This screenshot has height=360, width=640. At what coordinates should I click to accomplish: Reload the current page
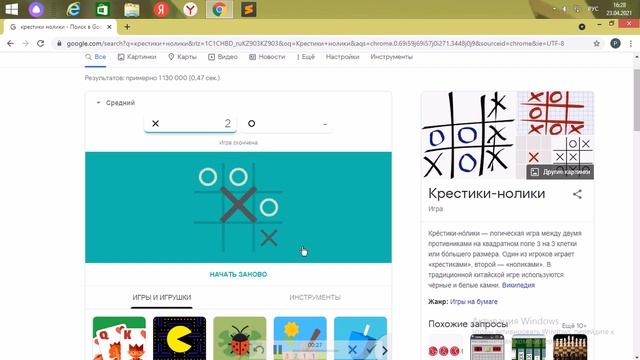click(40, 43)
